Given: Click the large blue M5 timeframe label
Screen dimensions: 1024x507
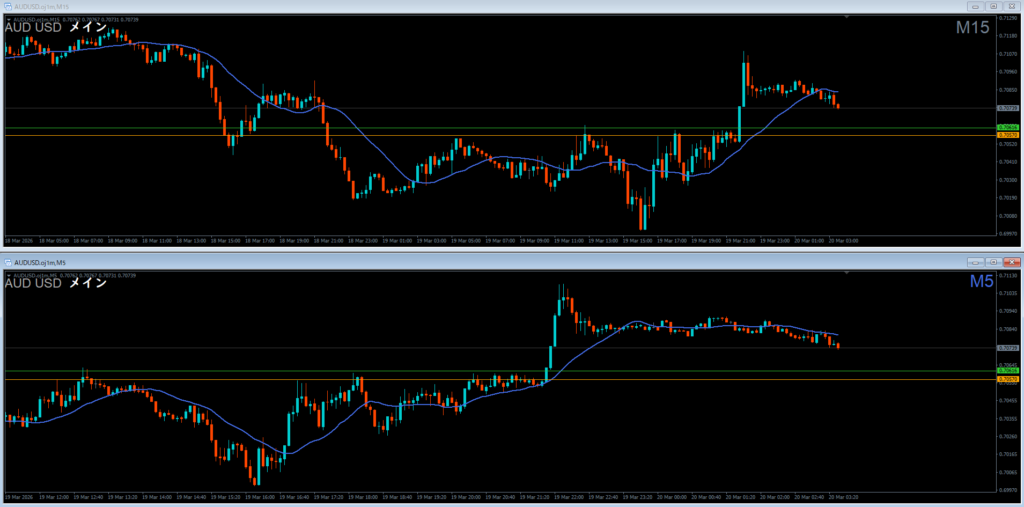Looking at the screenshot, I should pos(982,282).
